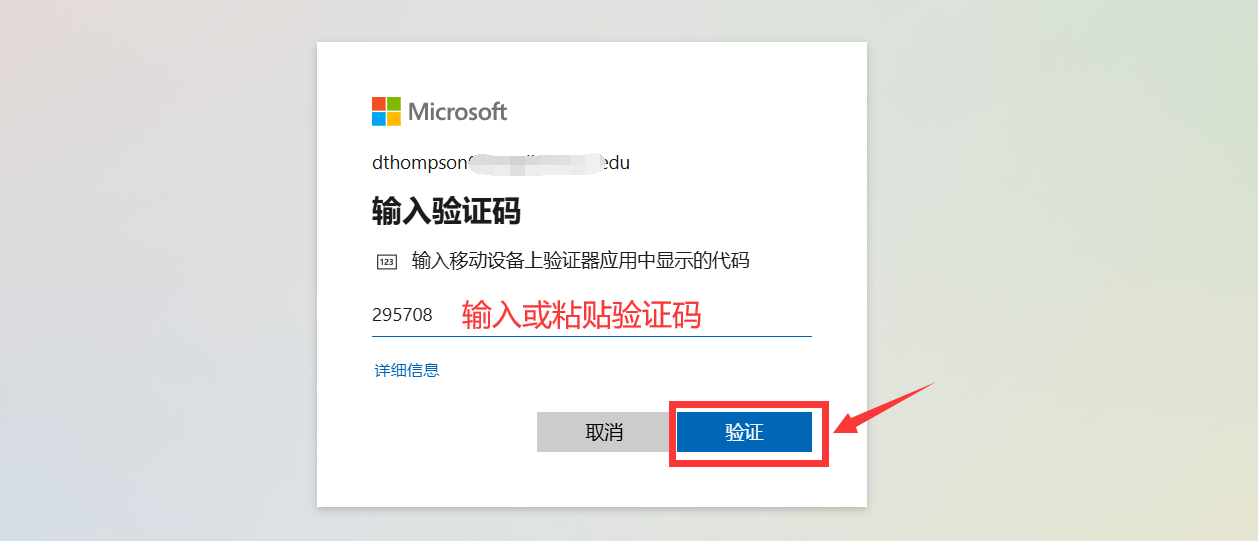Click the instruction text about the authenticator app
The width and height of the screenshot is (1258, 541).
click(581, 261)
